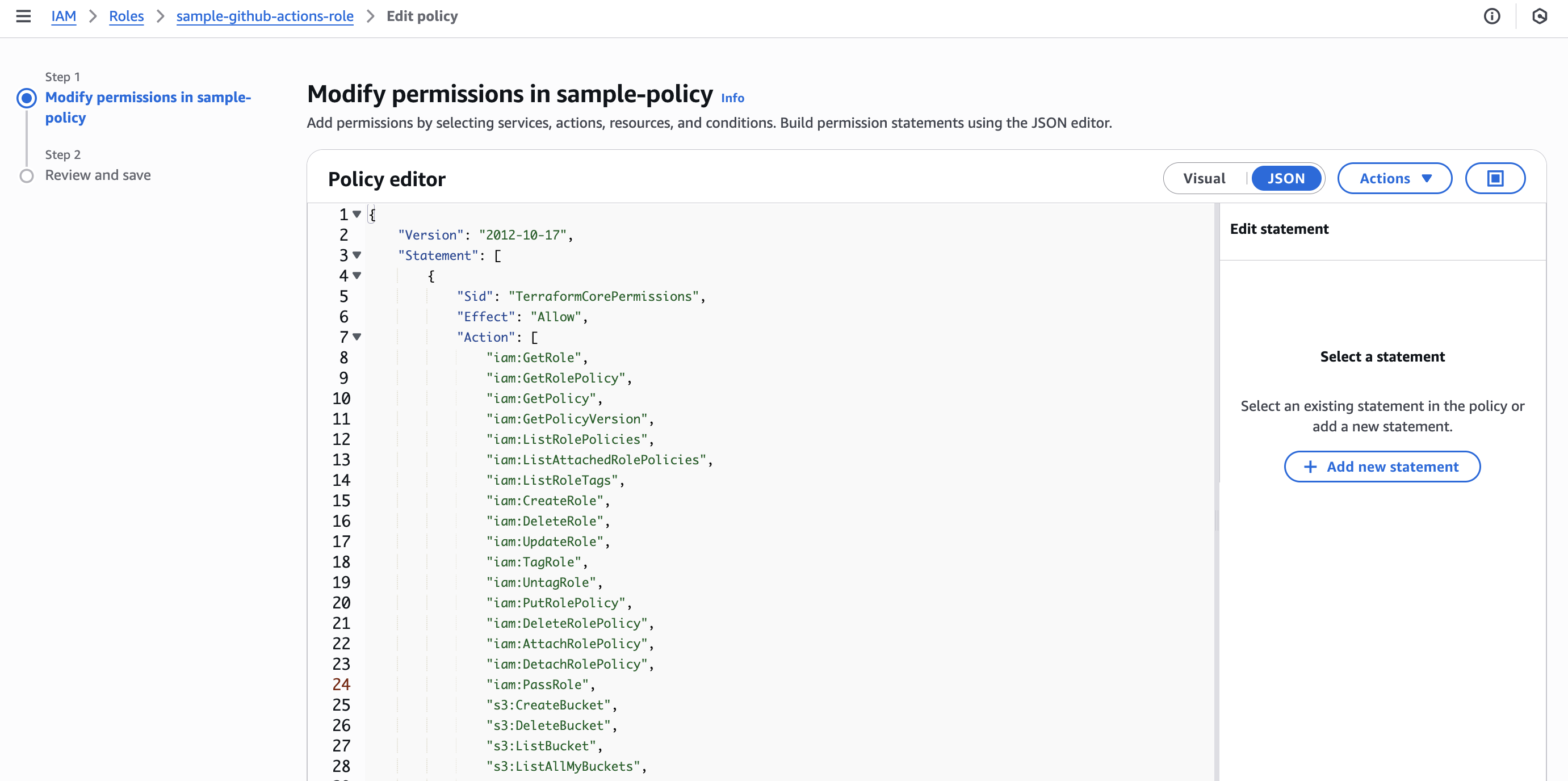Select the Step 1 Modify permissions radio button
Screen dimensions: 1568x781
click(27, 98)
